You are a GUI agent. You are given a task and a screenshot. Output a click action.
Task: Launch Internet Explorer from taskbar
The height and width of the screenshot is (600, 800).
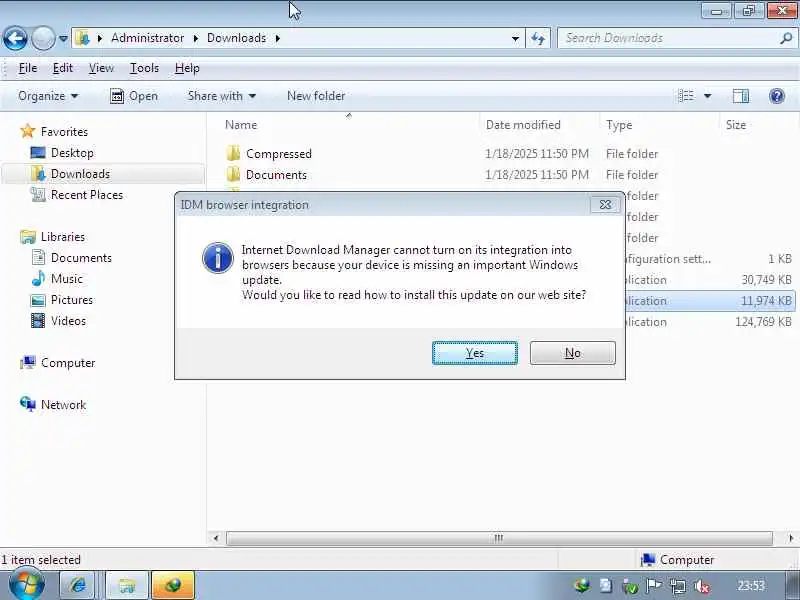[78, 585]
